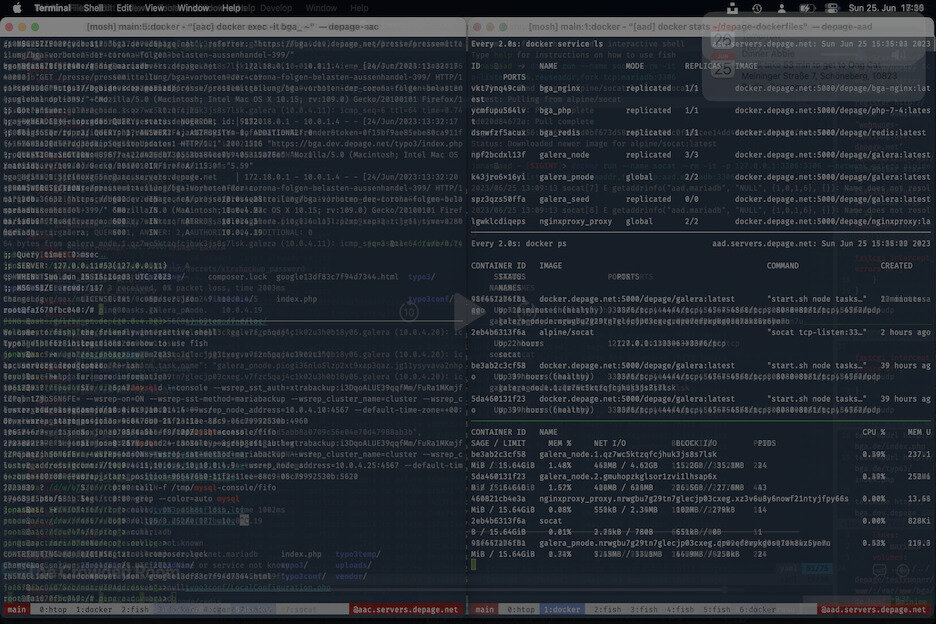Click composer.lock file name
Image resolution: width=936 pixels, height=624 pixels.
(240, 277)
